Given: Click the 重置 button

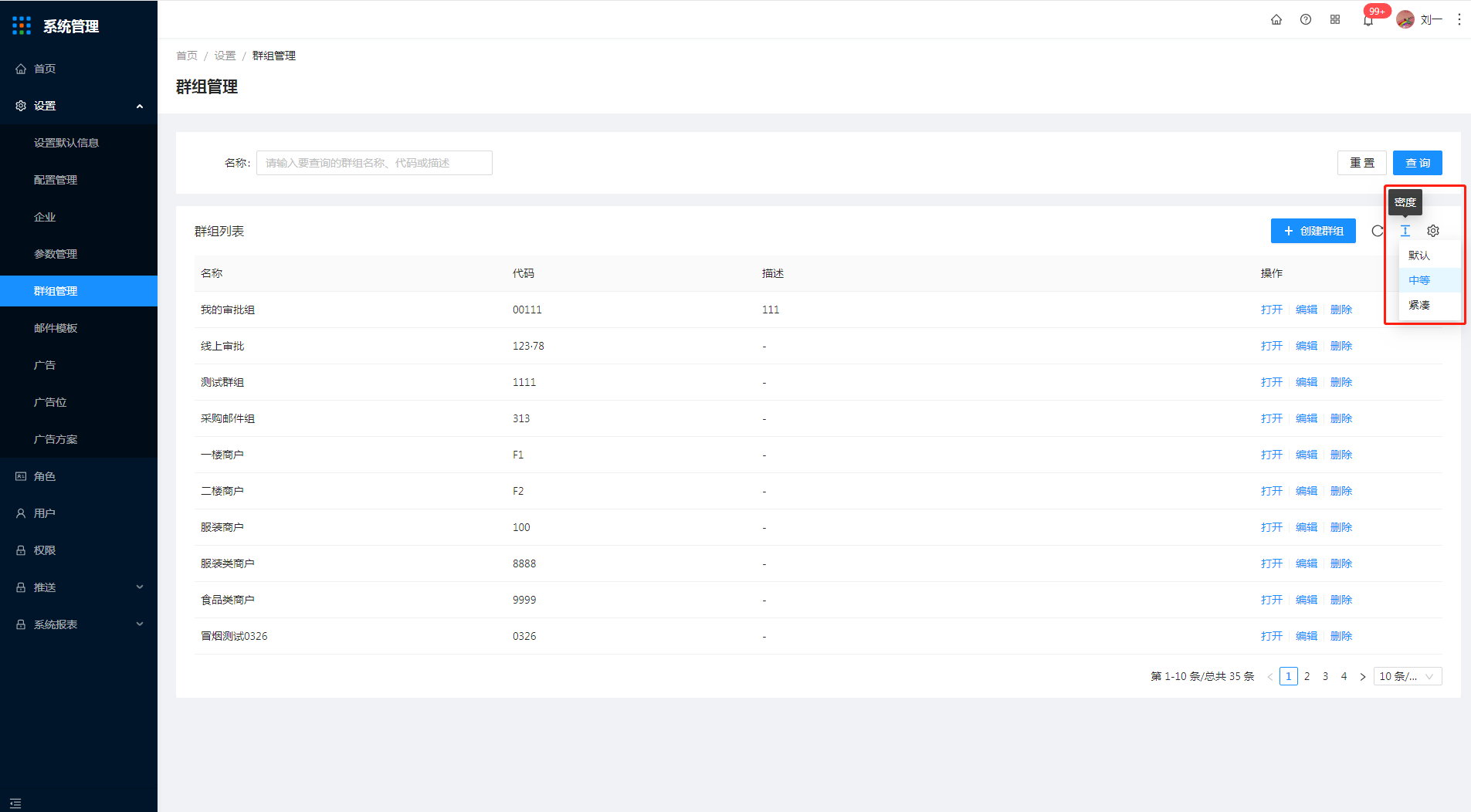Looking at the screenshot, I should click(1362, 163).
